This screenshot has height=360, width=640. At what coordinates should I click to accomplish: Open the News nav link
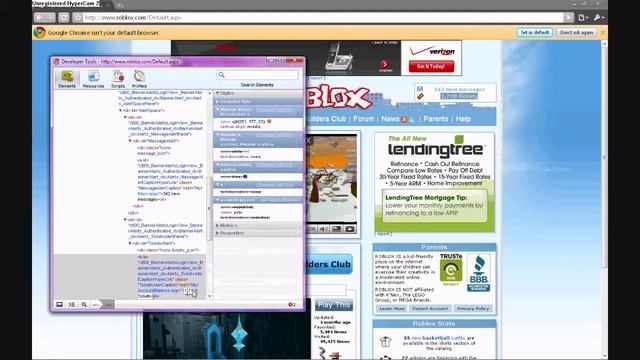pyautogui.click(x=390, y=119)
